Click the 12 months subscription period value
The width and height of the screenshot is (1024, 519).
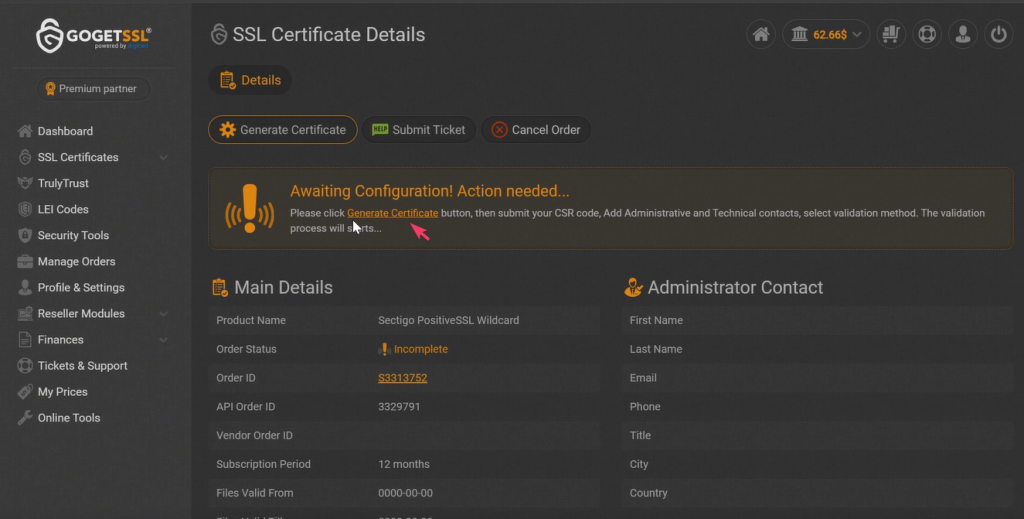click(404, 464)
